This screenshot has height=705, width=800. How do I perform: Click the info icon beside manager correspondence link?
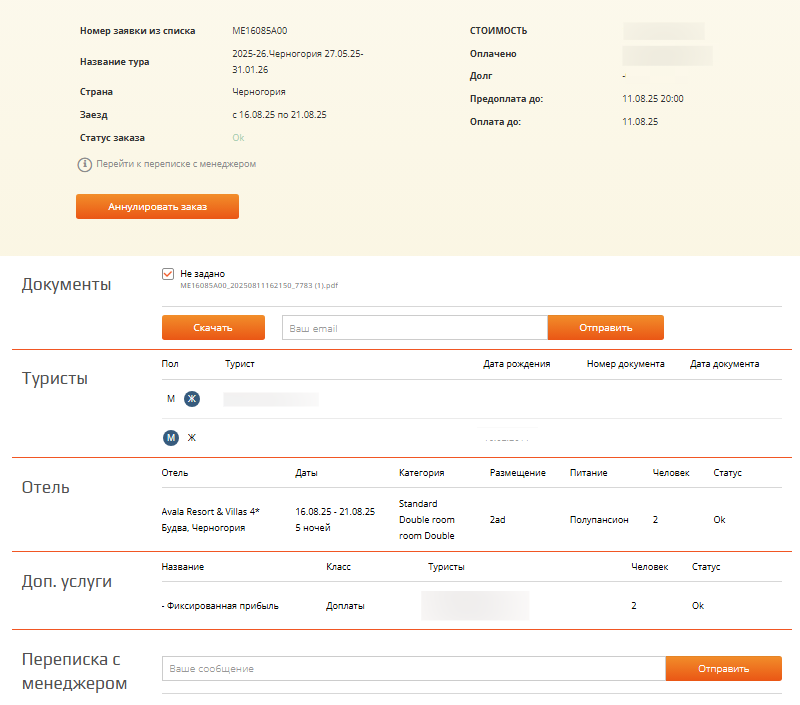pos(85,164)
